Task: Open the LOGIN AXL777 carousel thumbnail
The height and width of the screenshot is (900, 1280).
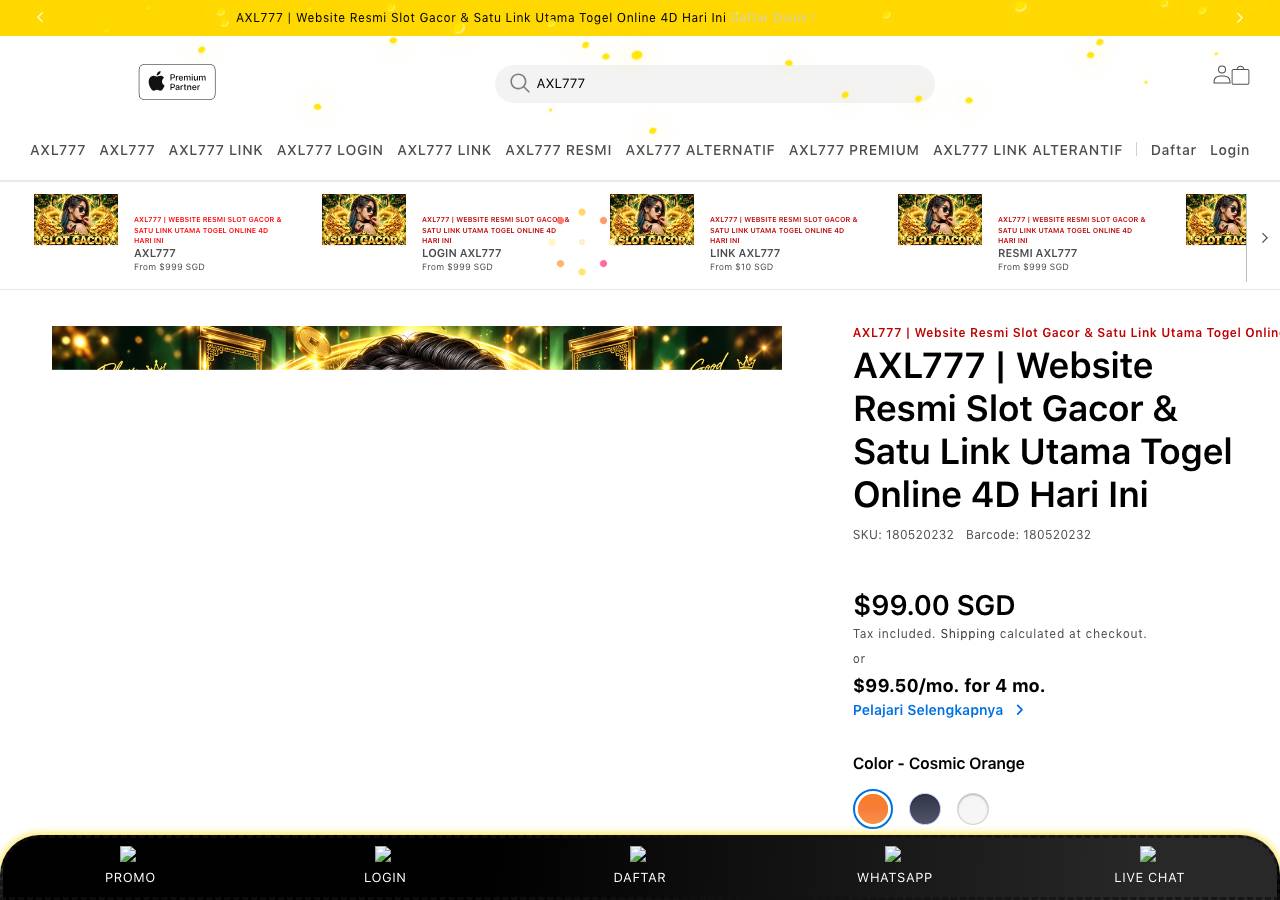Action: click(x=364, y=219)
